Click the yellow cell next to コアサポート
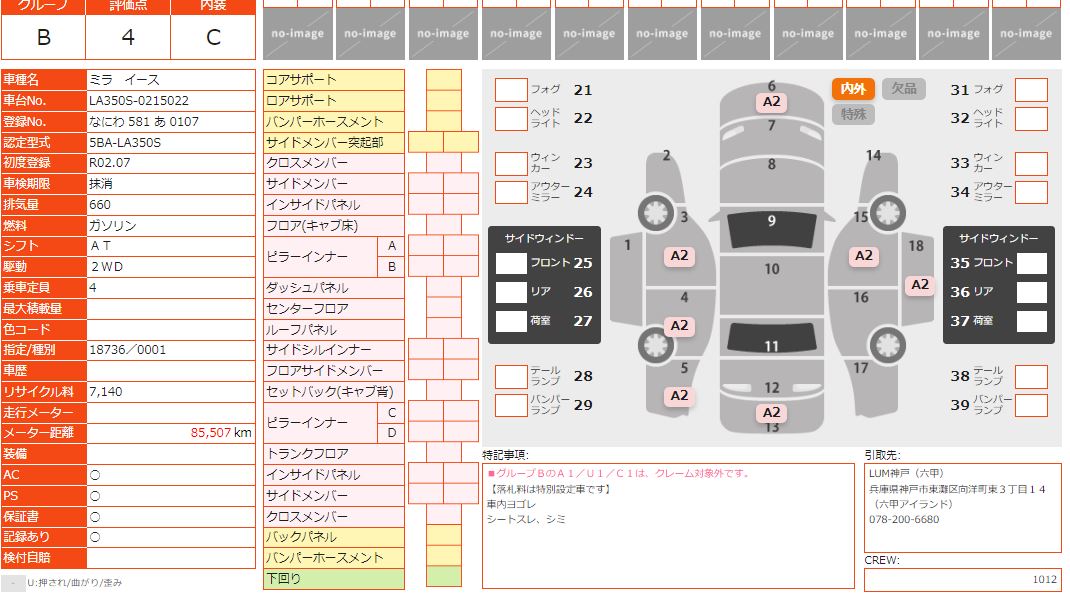The width and height of the screenshot is (1070, 593). coord(444,80)
